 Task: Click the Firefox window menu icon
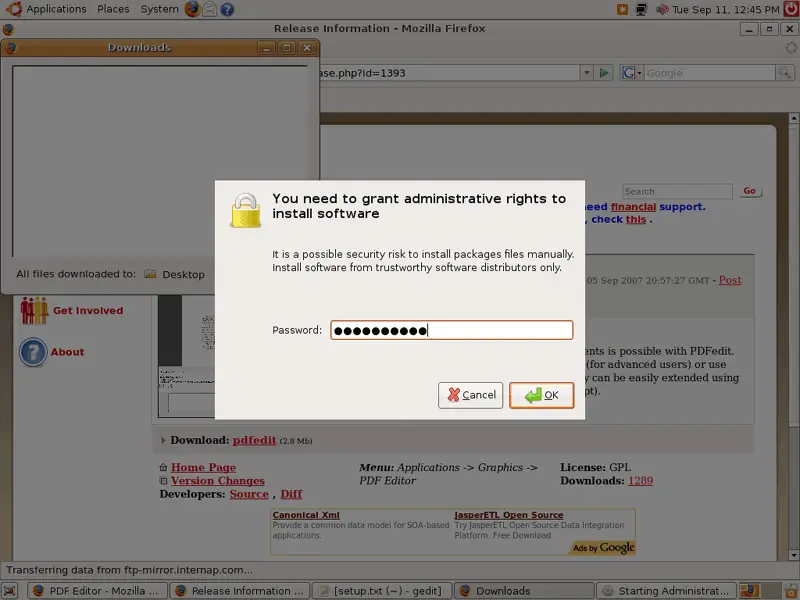point(8,29)
